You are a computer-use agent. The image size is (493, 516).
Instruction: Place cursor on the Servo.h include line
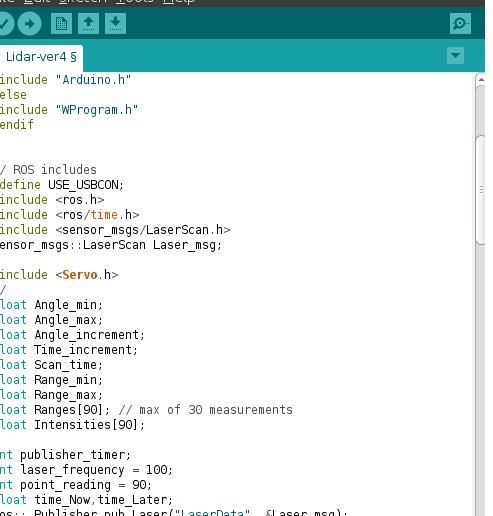(x=59, y=275)
